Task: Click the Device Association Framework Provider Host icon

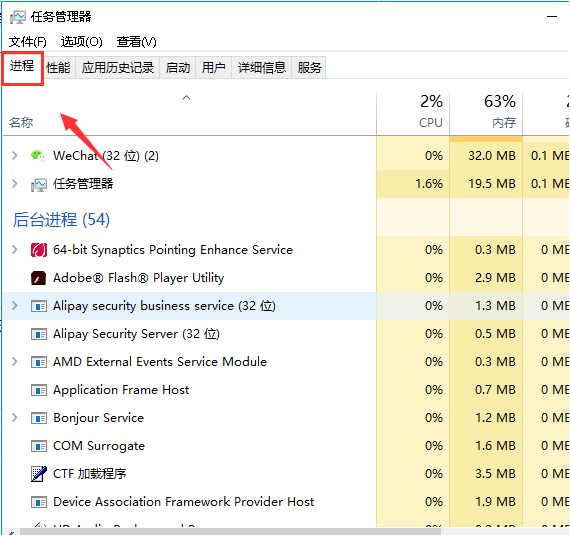Action: (38, 502)
